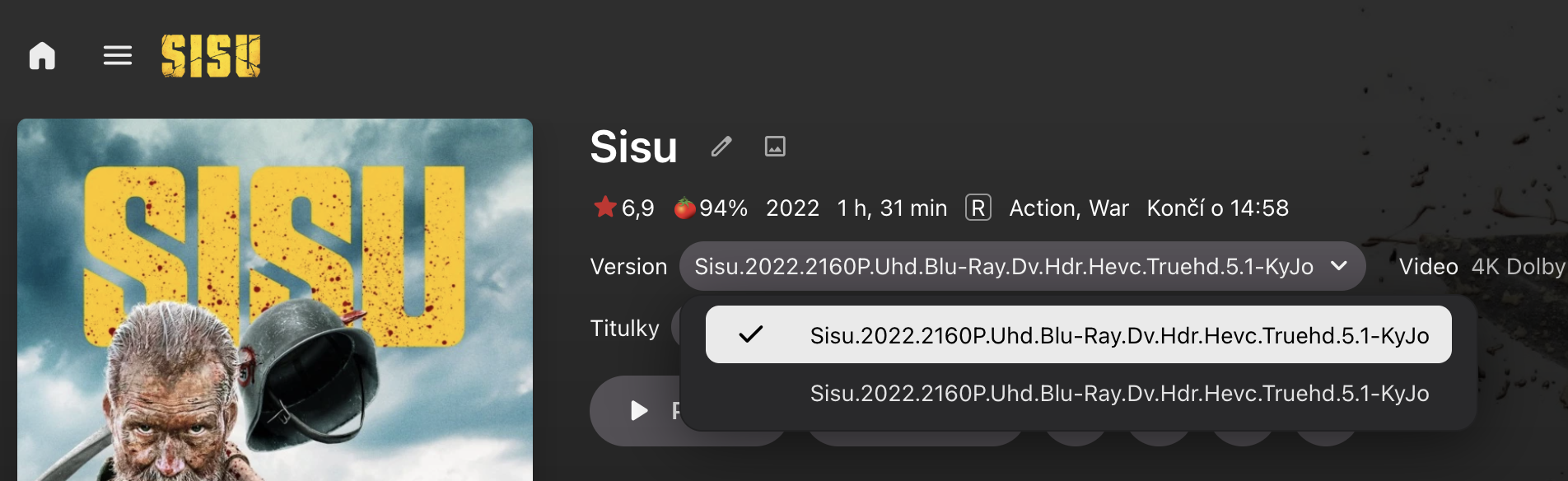Click the chevron on the Version selector
This screenshot has width=1568, height=481.
[1341, 266]
